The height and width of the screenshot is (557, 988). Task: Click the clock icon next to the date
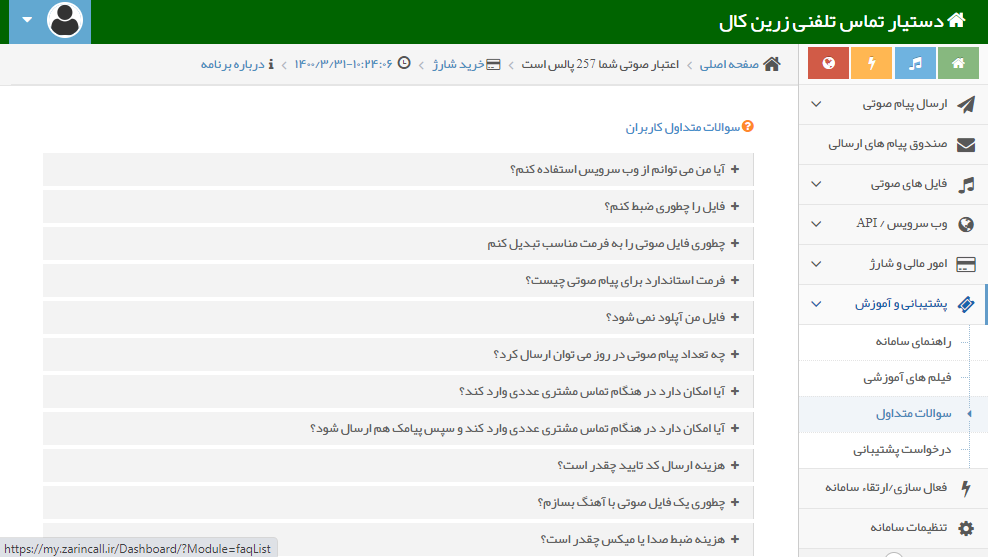404,63
